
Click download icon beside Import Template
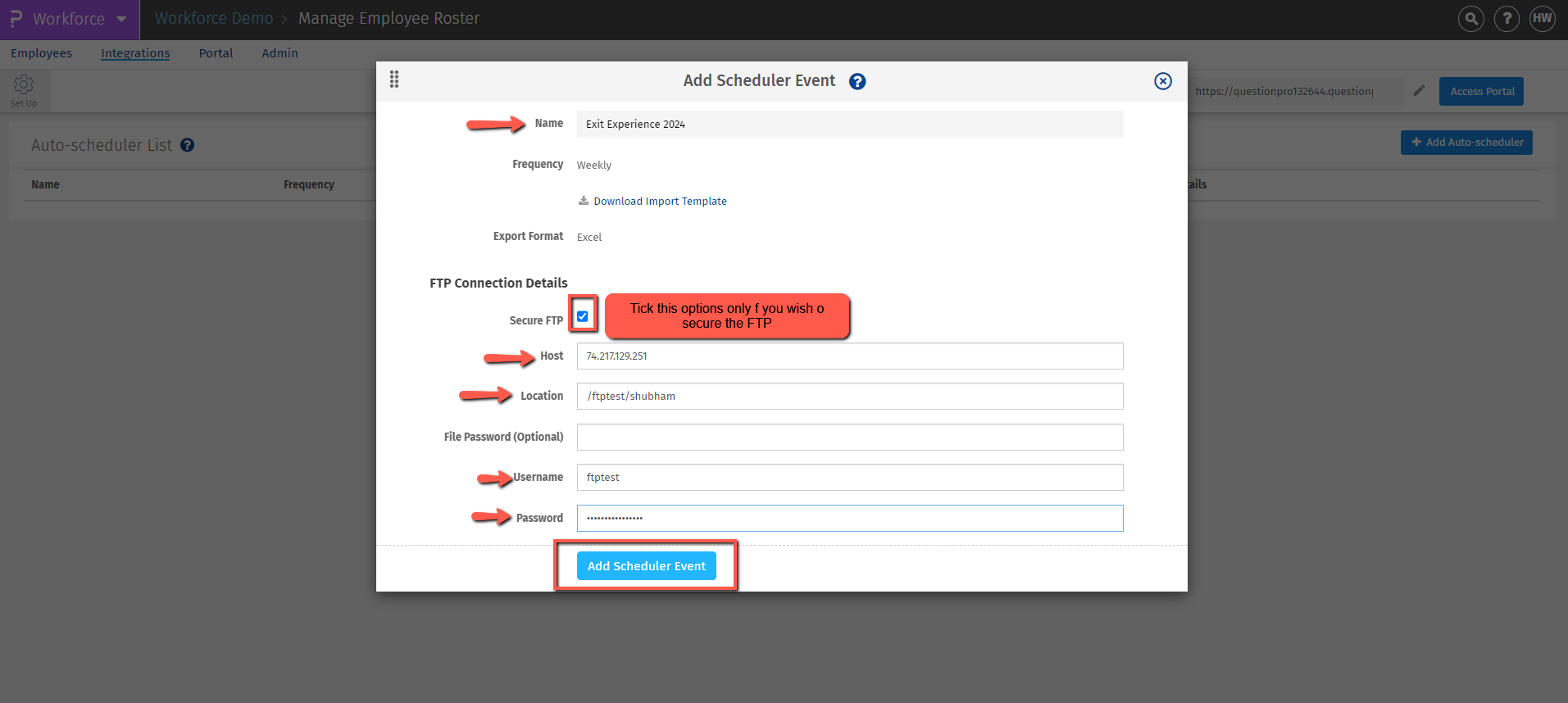584,201
